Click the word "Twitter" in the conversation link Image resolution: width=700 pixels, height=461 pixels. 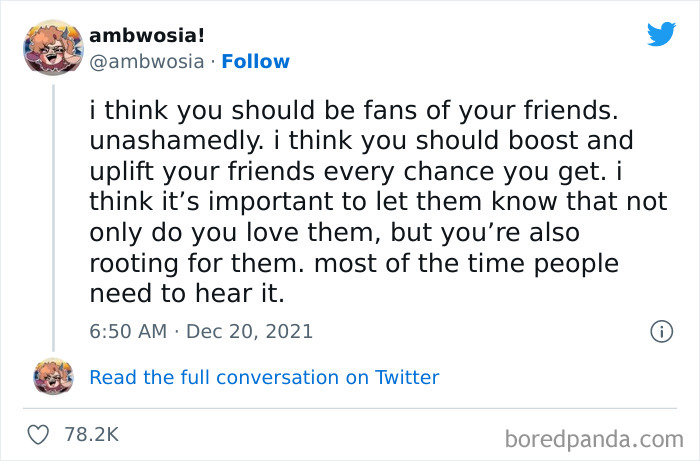407,377
